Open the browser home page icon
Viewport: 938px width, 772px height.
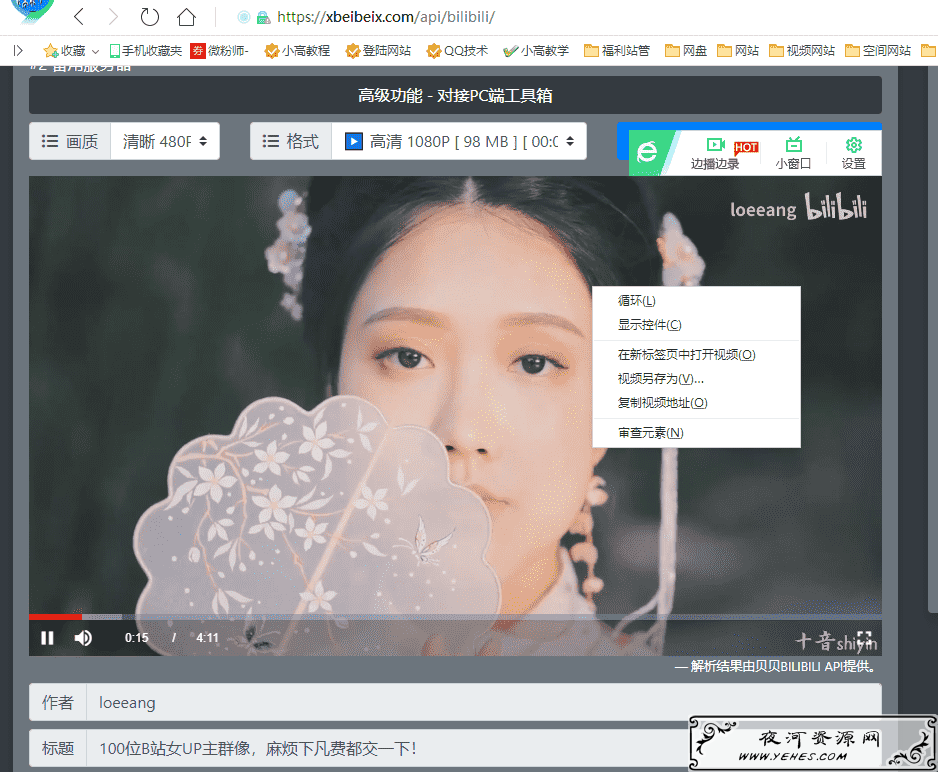click(x=186, y=17)
